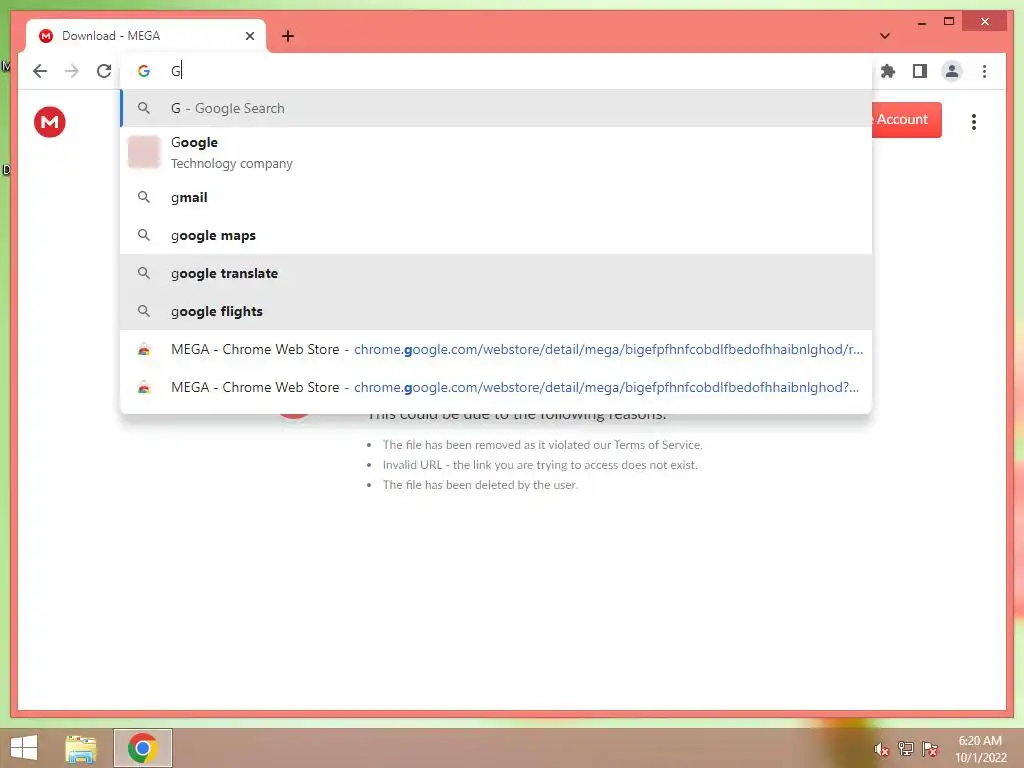Click the 'Invalid URL' reason line
The image size is (1024, 768).
pos(540,465)
